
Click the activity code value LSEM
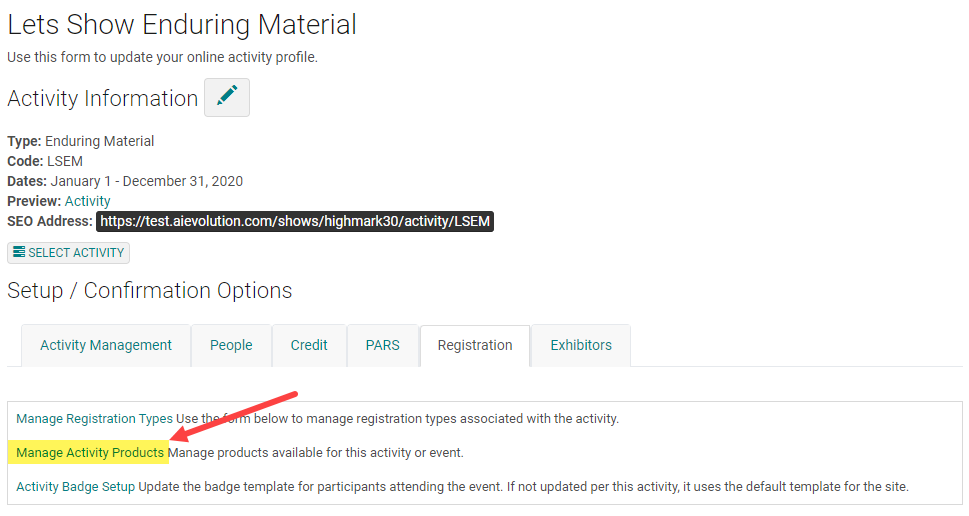65,161
